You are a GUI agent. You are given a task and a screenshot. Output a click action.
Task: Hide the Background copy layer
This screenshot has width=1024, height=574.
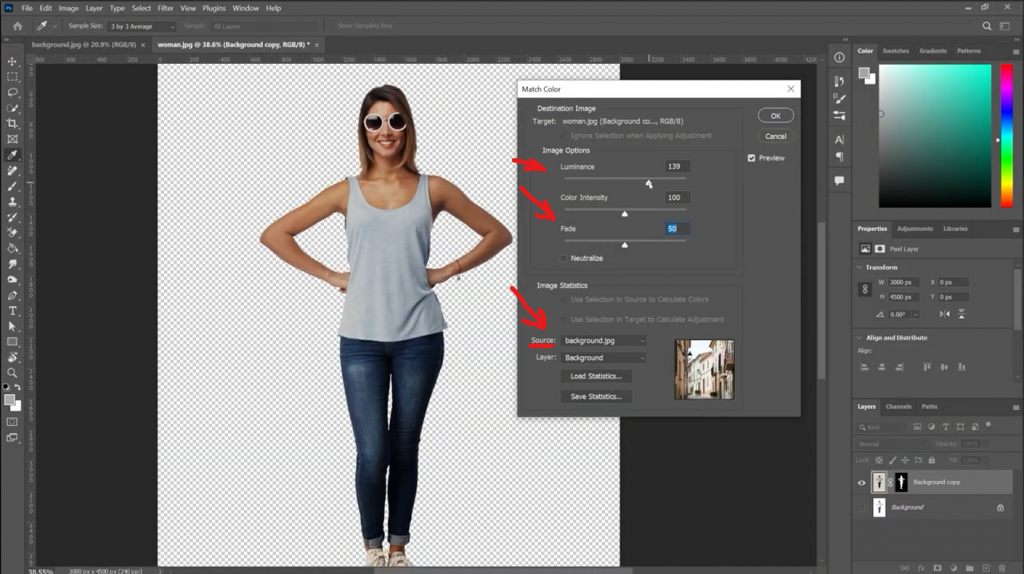click(861, 483)
